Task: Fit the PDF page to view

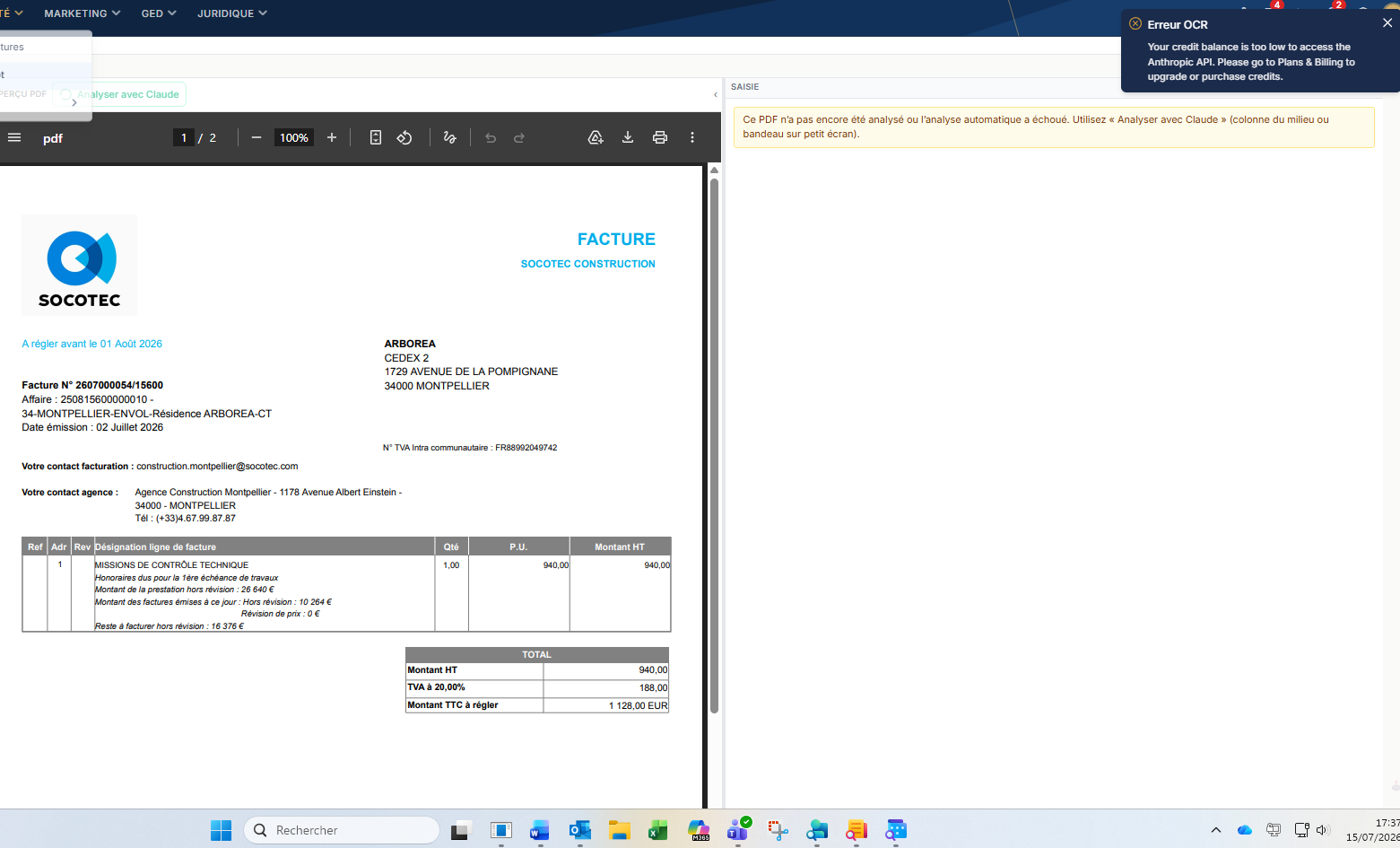Action: [x=376, y=137]
